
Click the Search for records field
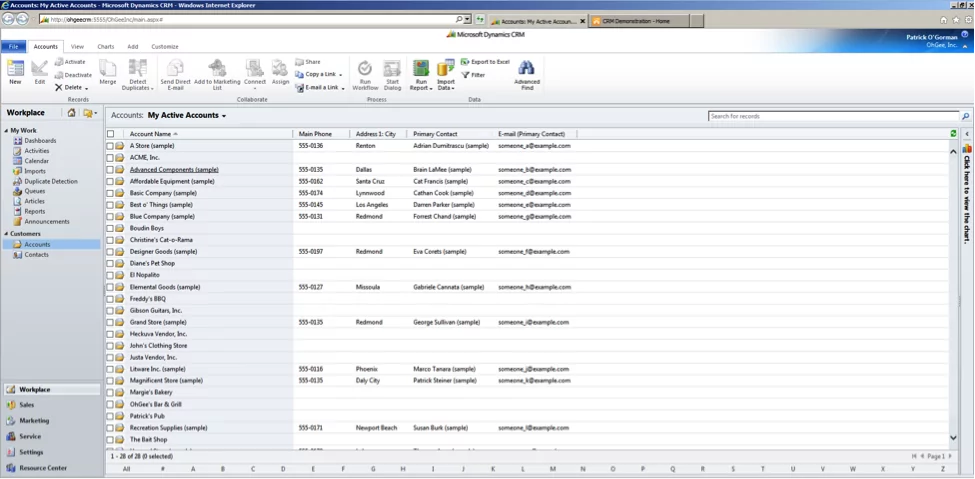[834, 116]
